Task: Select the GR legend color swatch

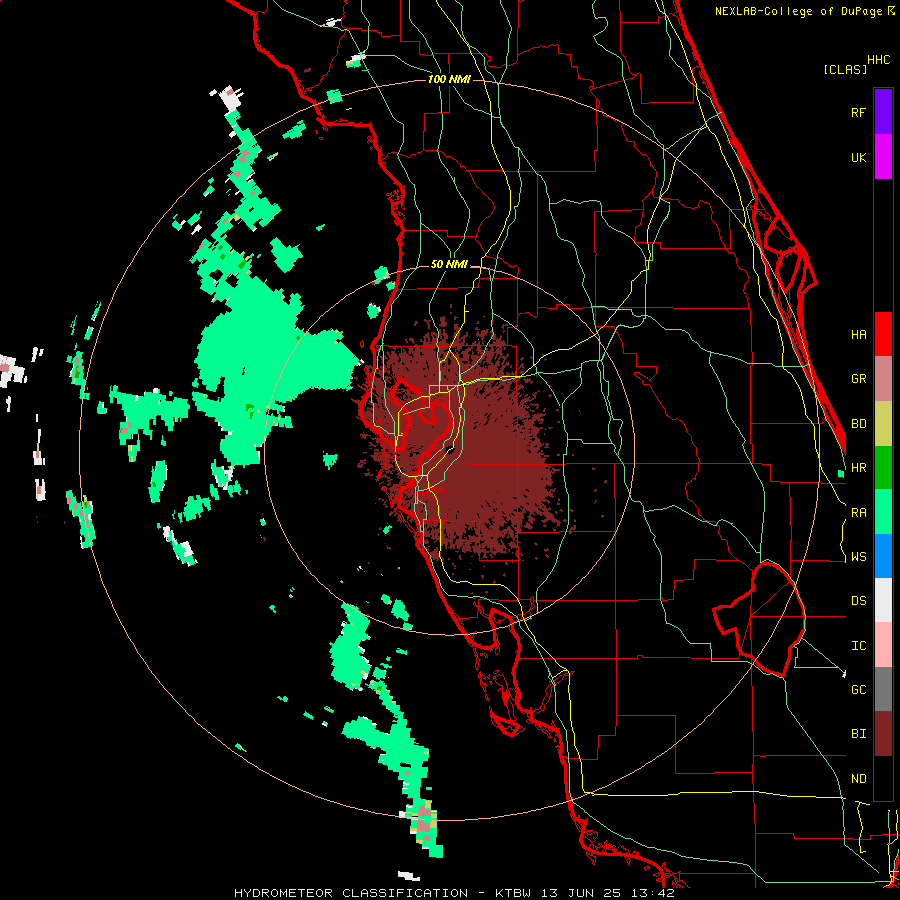Action: (883, 379)
